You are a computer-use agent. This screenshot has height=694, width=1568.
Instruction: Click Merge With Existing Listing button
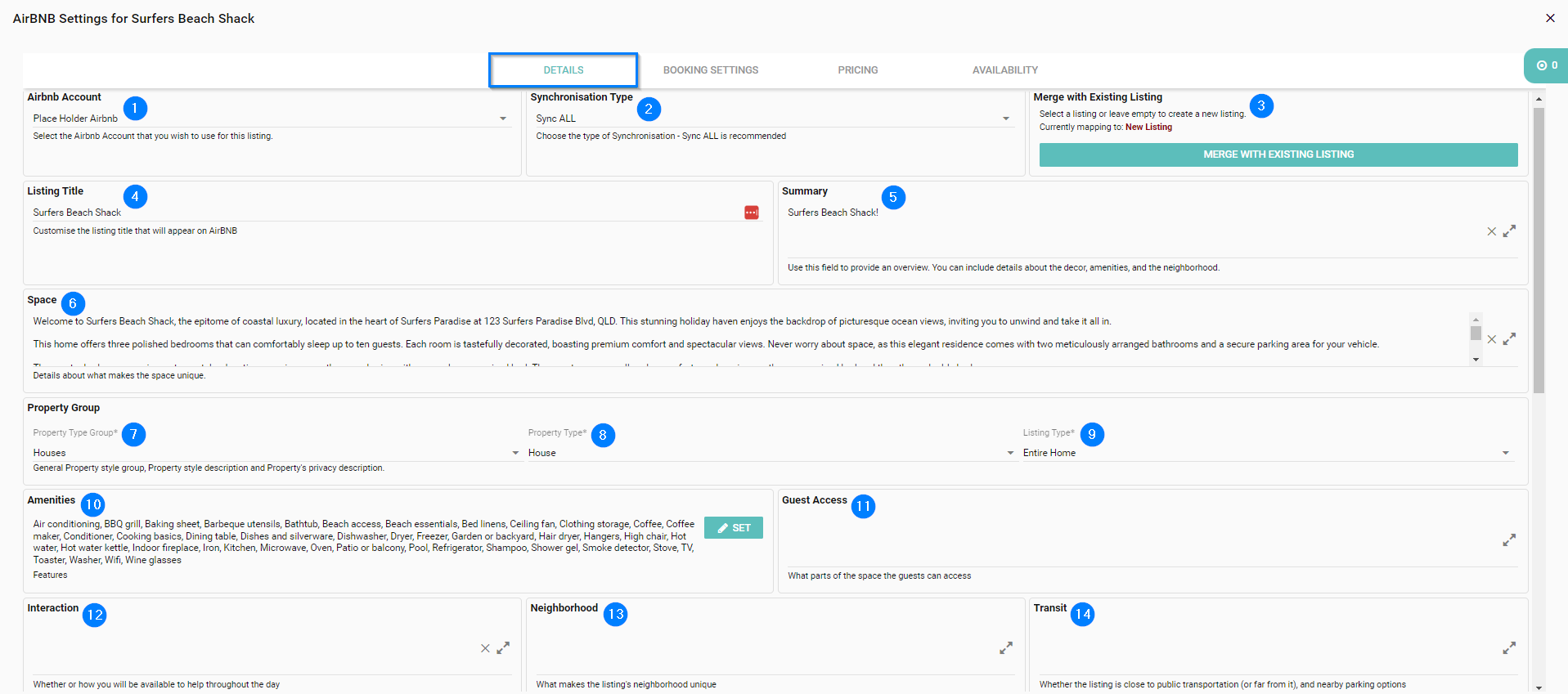(x=1278, y=154)
